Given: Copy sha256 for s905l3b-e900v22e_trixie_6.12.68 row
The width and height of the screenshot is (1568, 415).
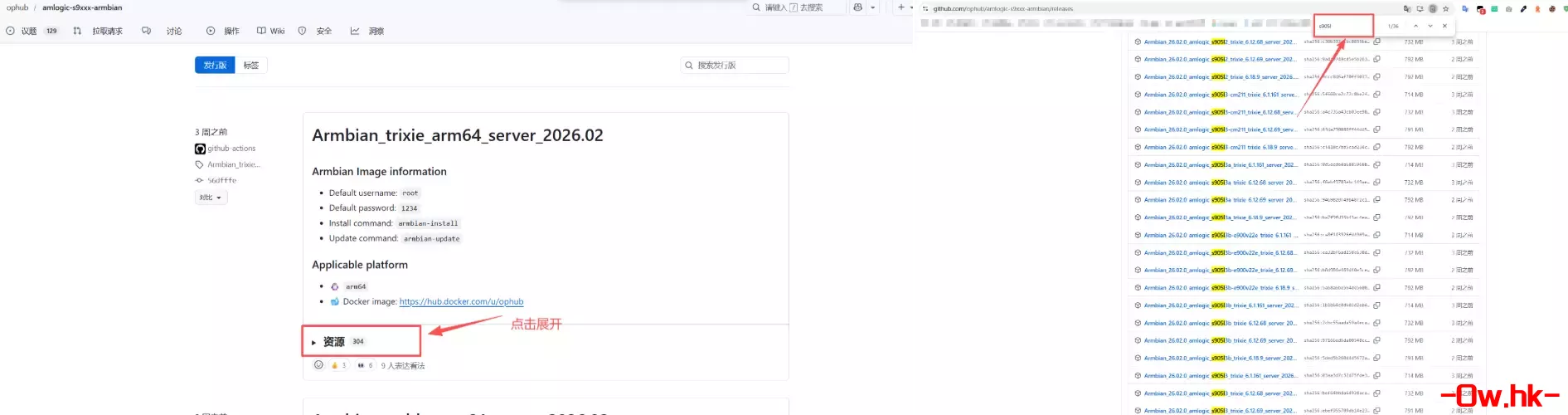Looking at the screenshot, I should [1376, 252].
